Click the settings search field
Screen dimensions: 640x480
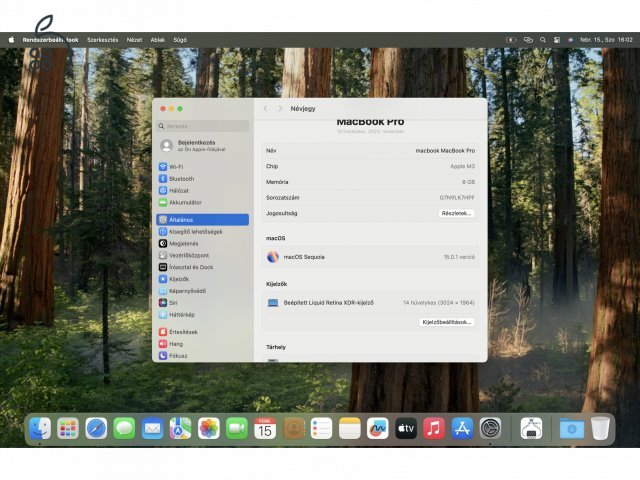click(203, 126)
